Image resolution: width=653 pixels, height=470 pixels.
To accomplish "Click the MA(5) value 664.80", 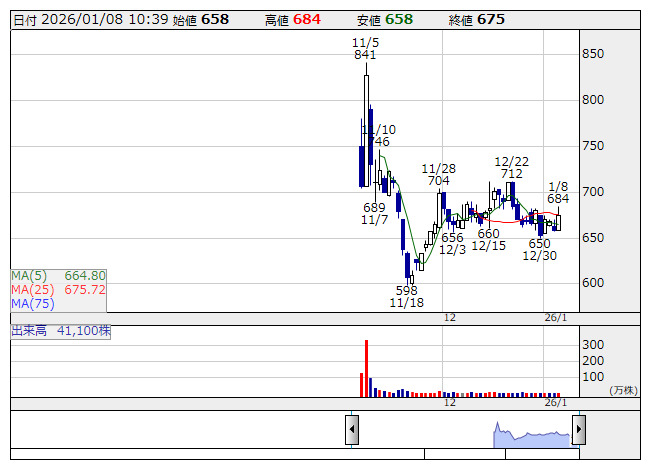I will pyautogui.click(x=85, y=276).
